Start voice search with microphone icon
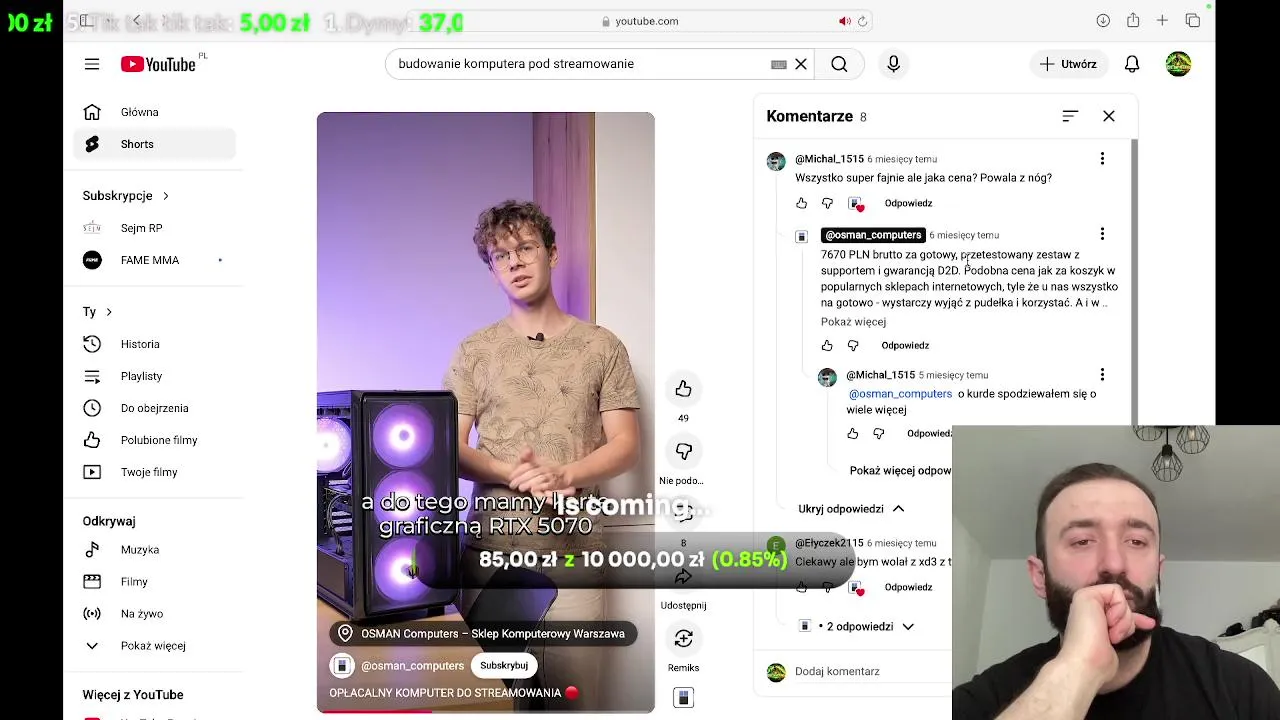This screenshot has height=720, width=1280. [893, 64]
